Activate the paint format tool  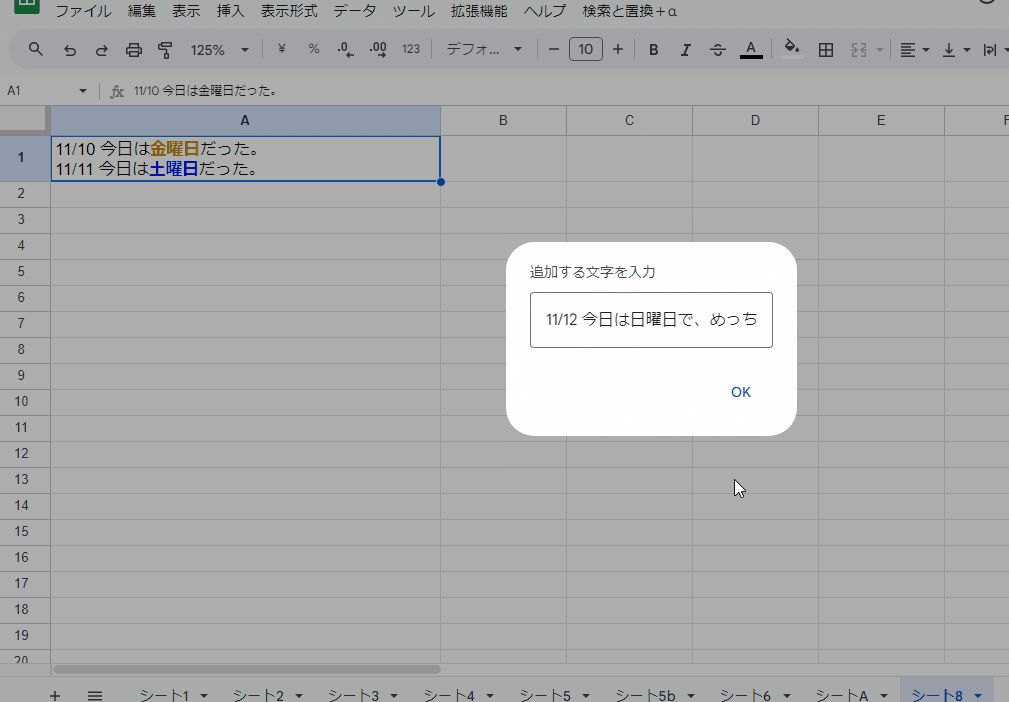tap(165, 50)
